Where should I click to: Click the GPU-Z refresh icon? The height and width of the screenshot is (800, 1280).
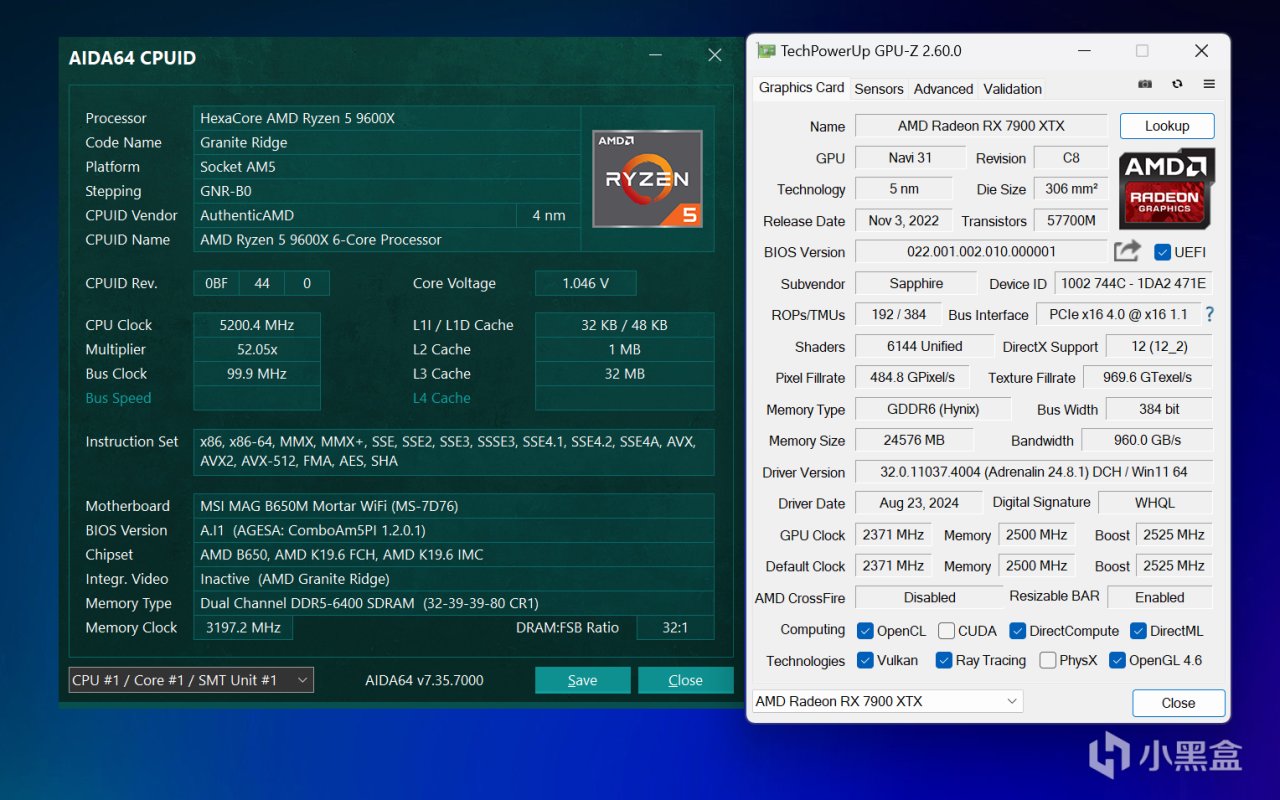pos(1177,84)
